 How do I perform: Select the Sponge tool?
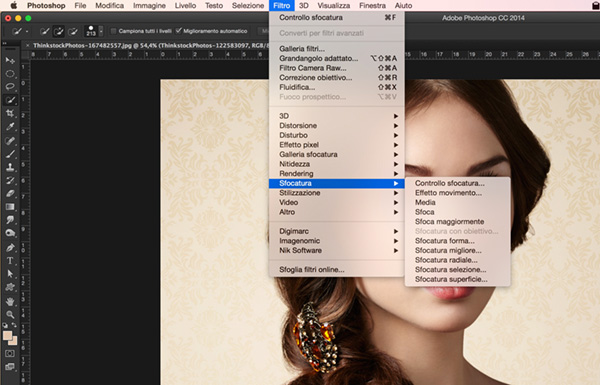click(x=10, y=233)
